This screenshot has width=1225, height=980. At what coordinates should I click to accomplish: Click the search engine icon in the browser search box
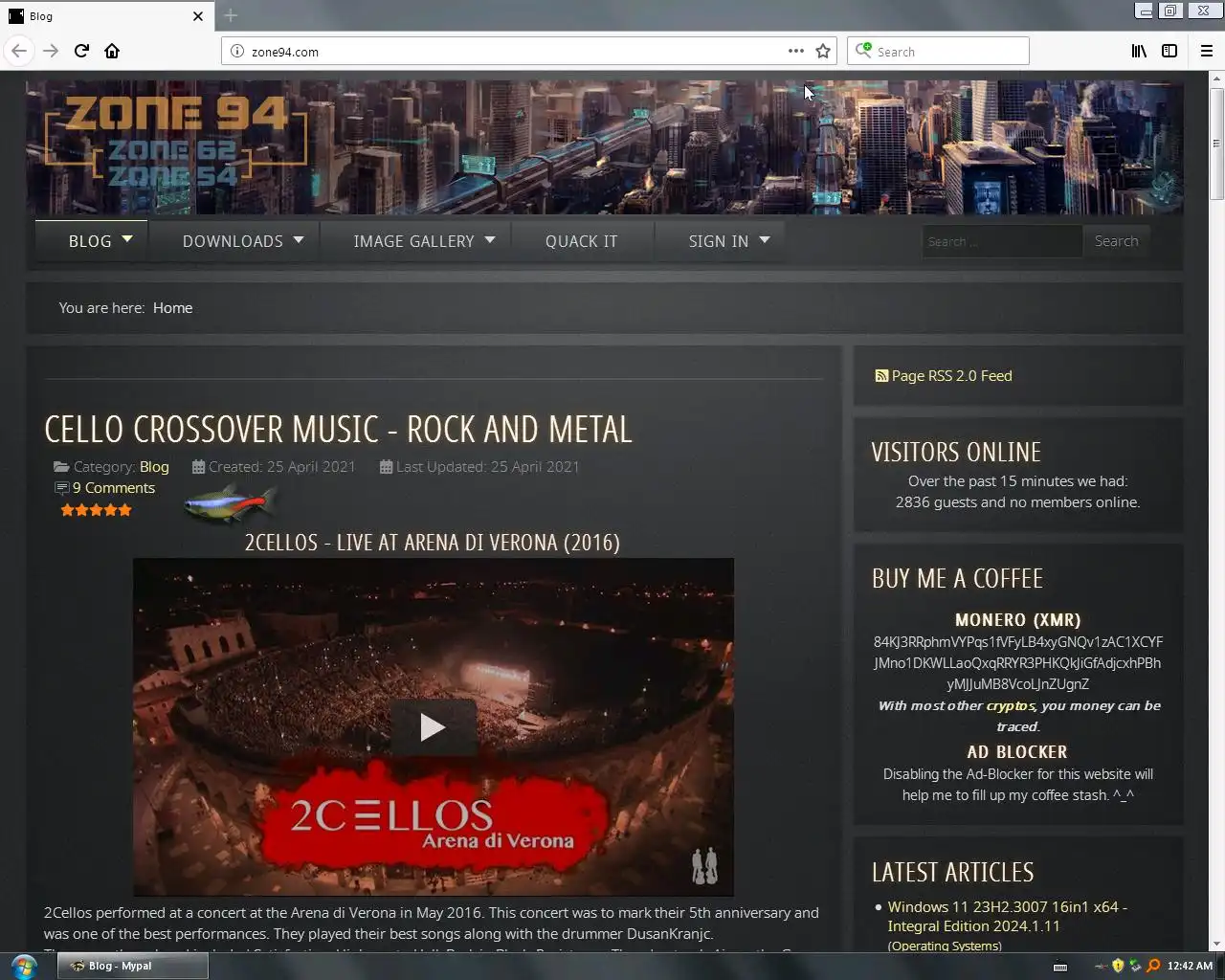[x=863, y=50]
